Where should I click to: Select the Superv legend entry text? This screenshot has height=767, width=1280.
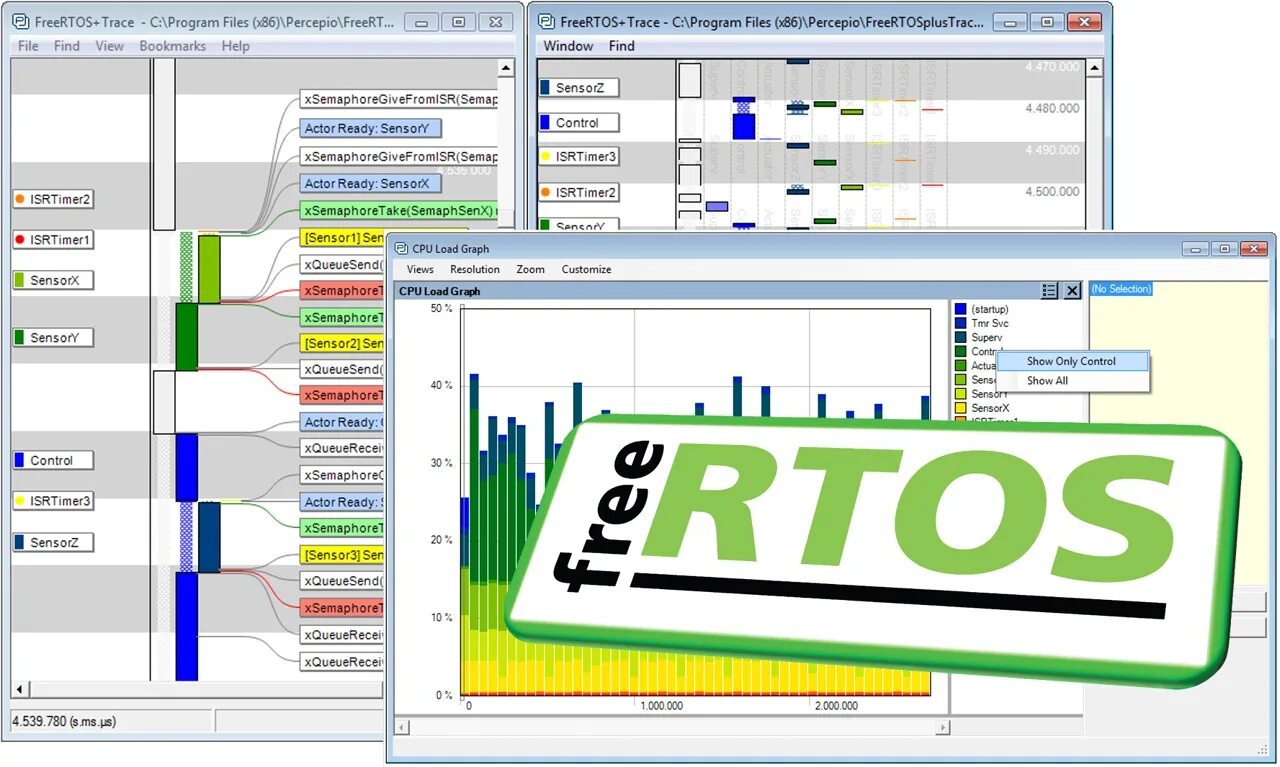coord(987,337)
